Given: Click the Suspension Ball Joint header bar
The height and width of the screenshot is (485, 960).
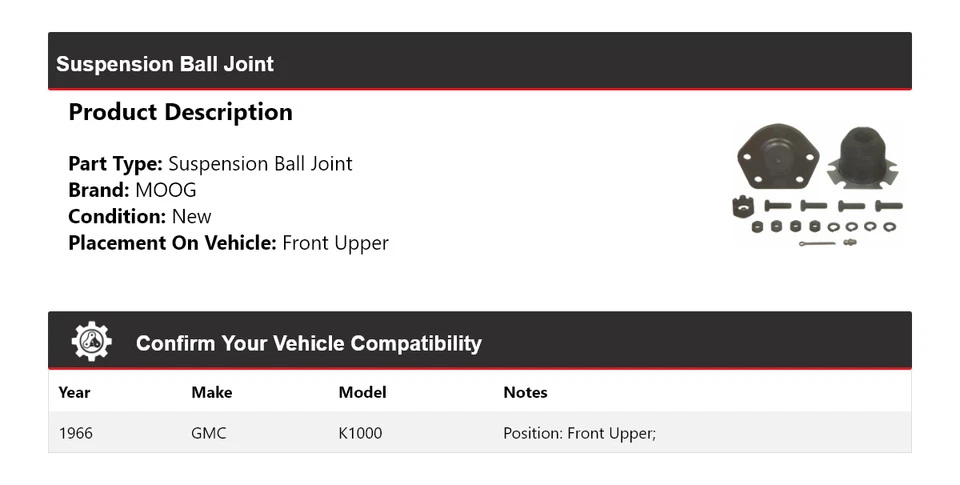Looking at the screenshot, I should coord(479,63).
